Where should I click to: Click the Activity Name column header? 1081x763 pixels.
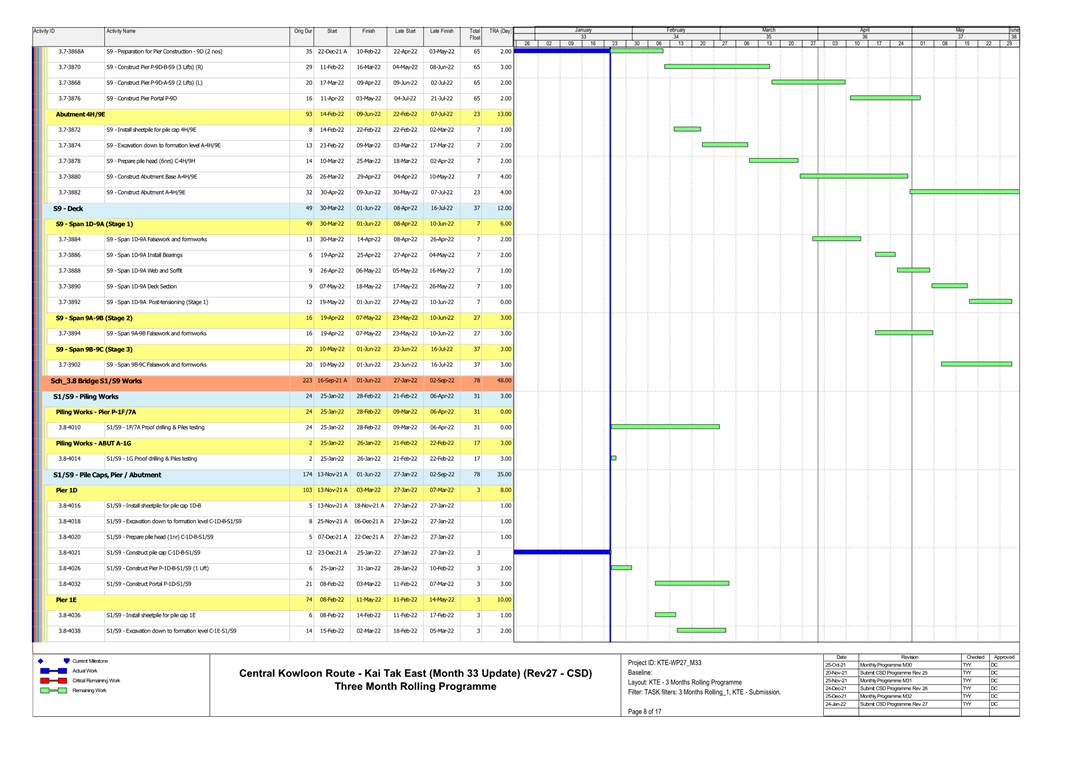[x=121, y=32]
